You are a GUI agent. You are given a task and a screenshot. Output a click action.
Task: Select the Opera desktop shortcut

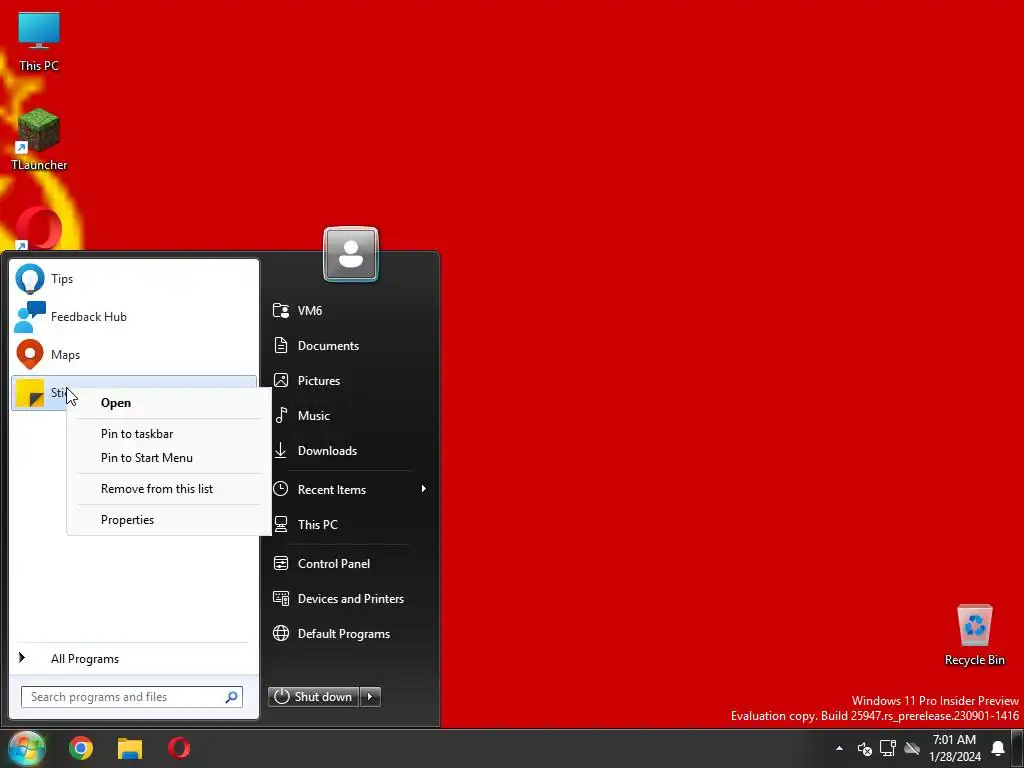point(39,229)
